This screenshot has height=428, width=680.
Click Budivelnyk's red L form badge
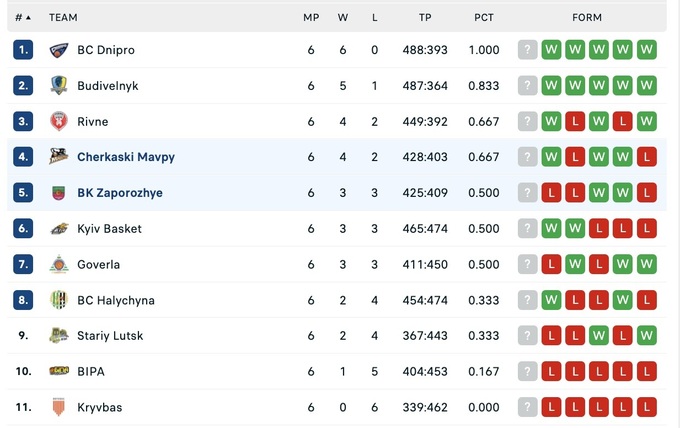point(646,86)
